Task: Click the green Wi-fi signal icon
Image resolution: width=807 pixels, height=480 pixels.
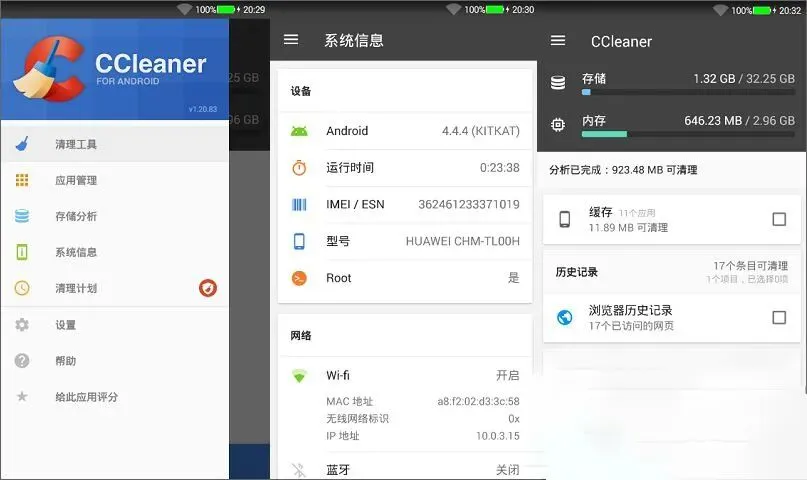Action: coord(299,376)
